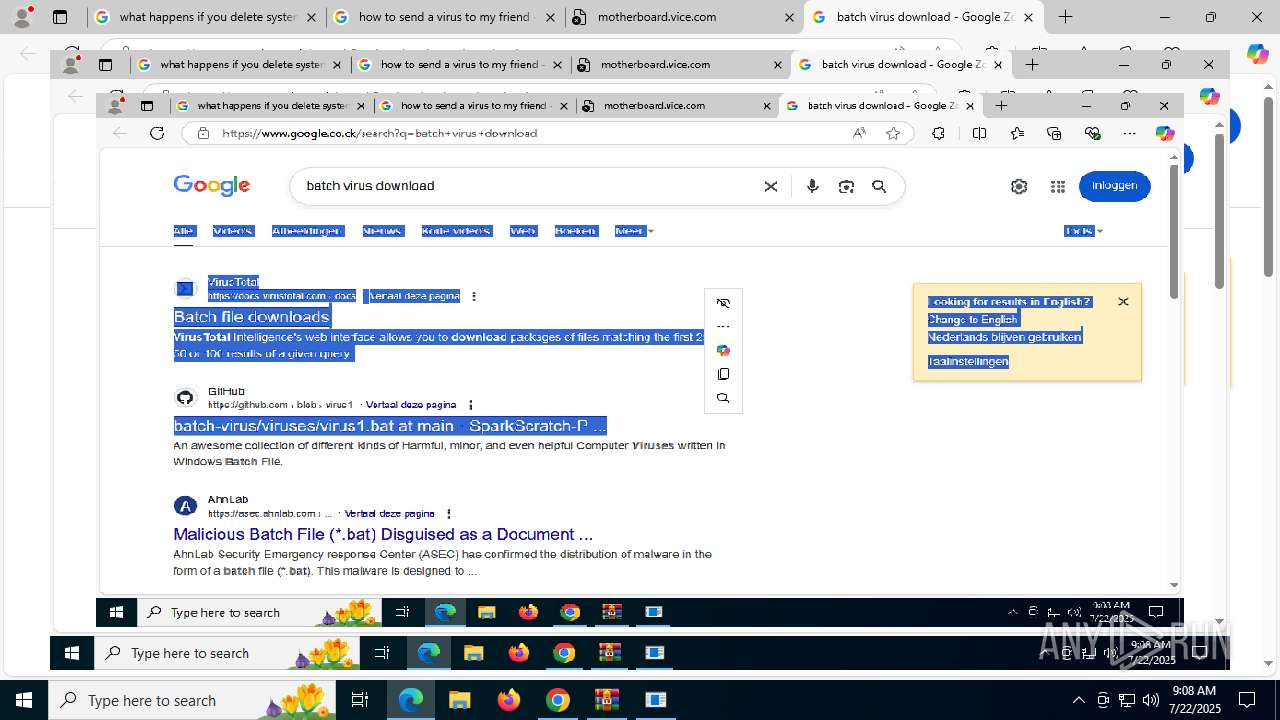Click Copilot icon in selection mini menu
1280x720 pixels.
723,350
